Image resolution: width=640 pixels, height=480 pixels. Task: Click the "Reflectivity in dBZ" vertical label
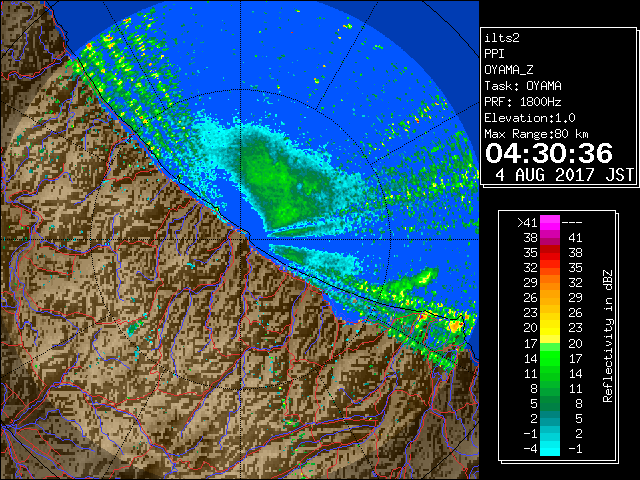pos(608,336)
